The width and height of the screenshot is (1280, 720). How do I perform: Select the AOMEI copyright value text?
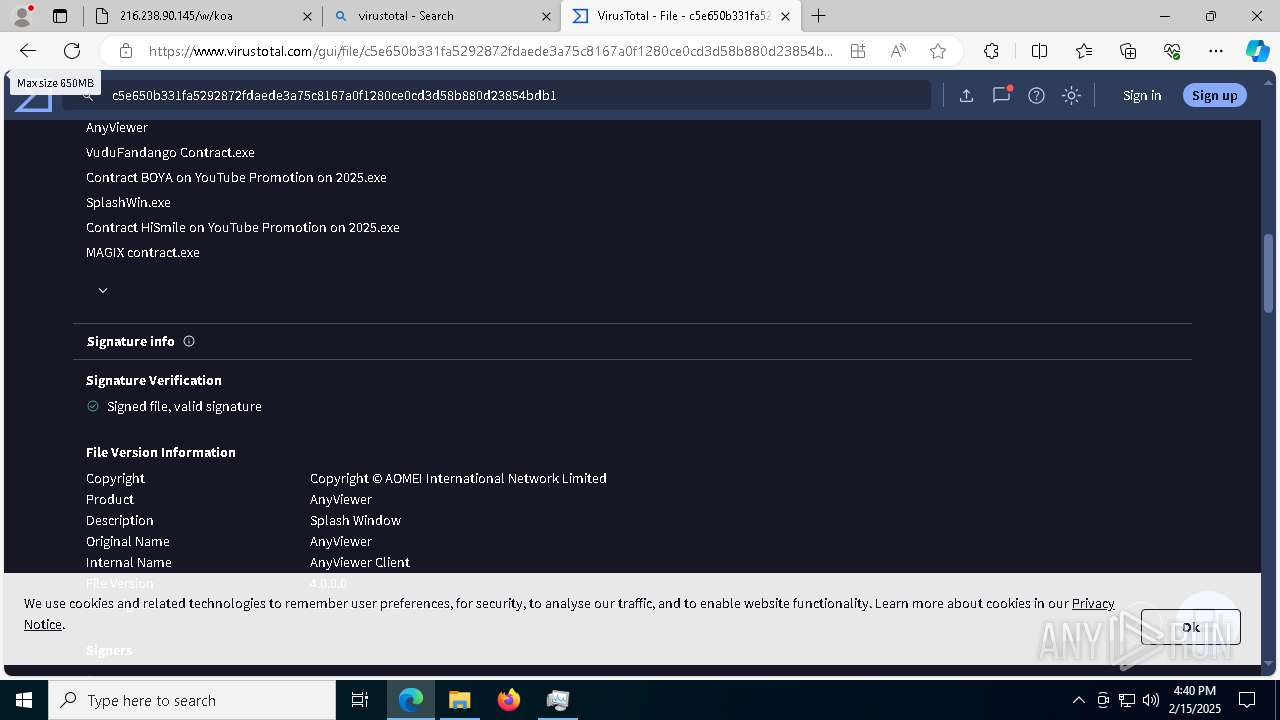(x=458, y=478)
